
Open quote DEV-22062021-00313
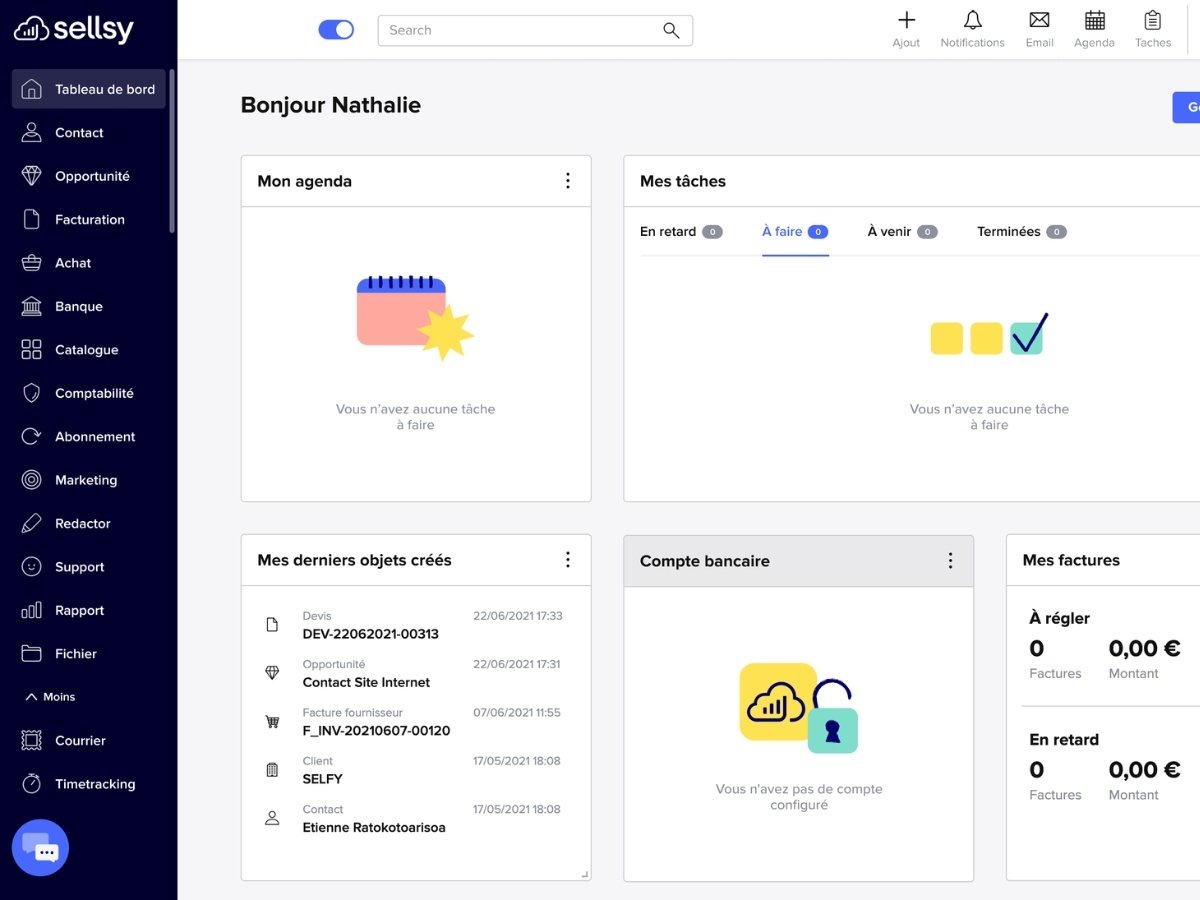371,634
